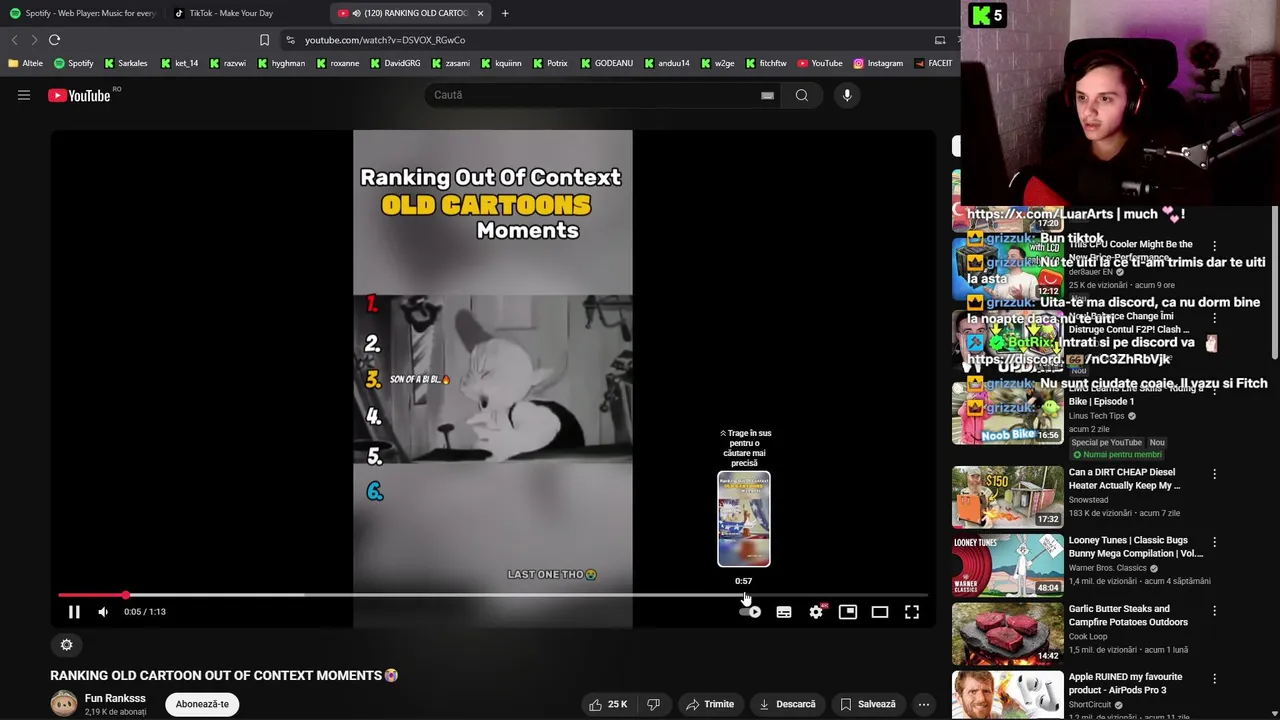Bookmark this page with the bookmark icon

pos(264,40)
